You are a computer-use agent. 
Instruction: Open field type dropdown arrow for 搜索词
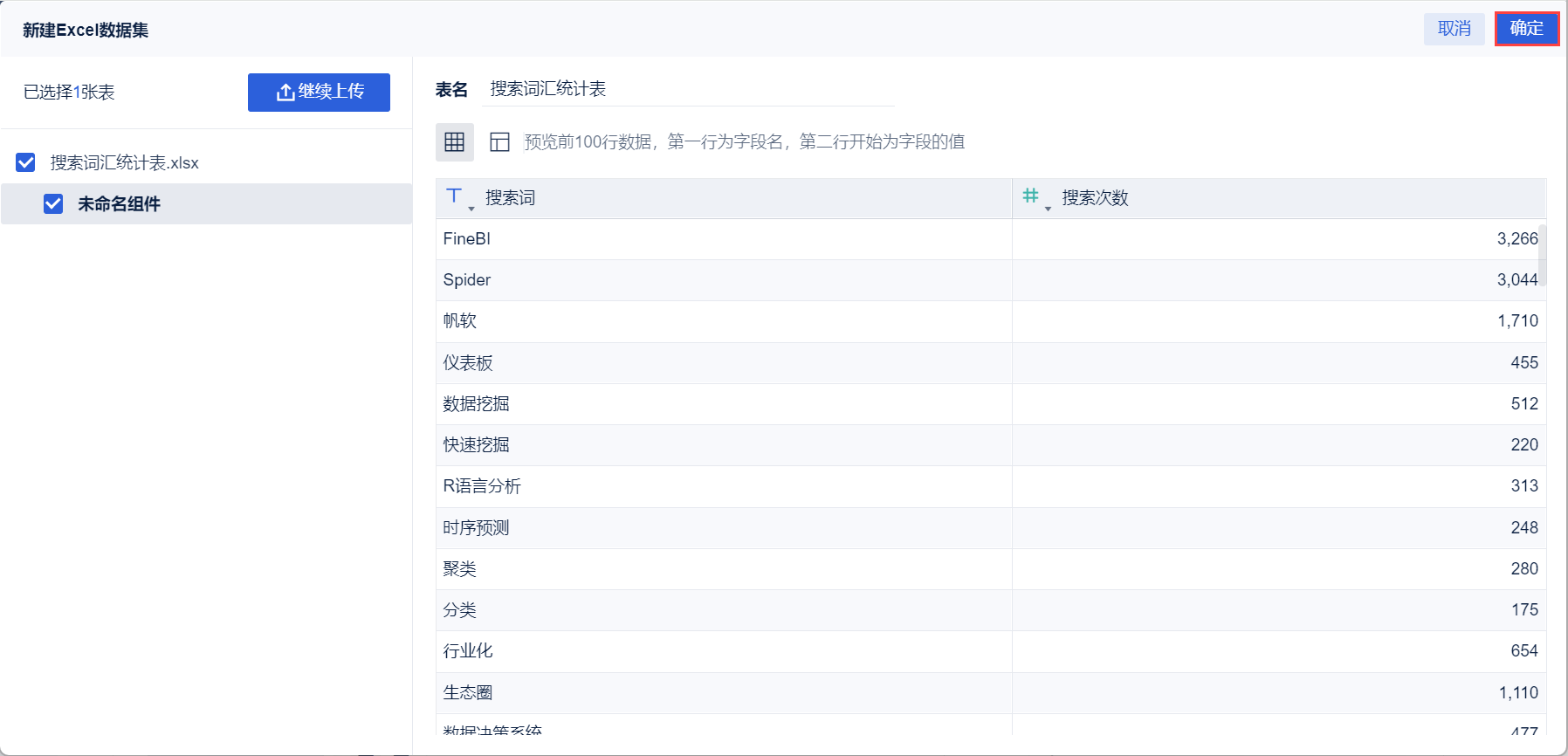pyautogui.click(x=471, y=209)
